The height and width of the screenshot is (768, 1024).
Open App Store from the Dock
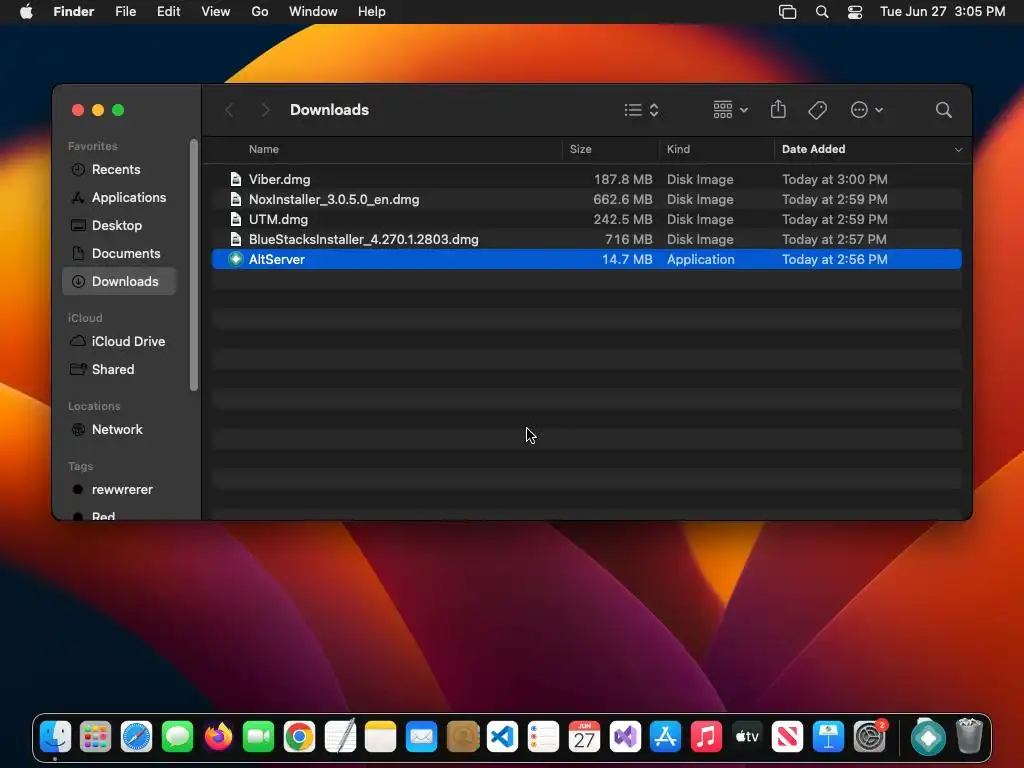[x=665, y=737]
